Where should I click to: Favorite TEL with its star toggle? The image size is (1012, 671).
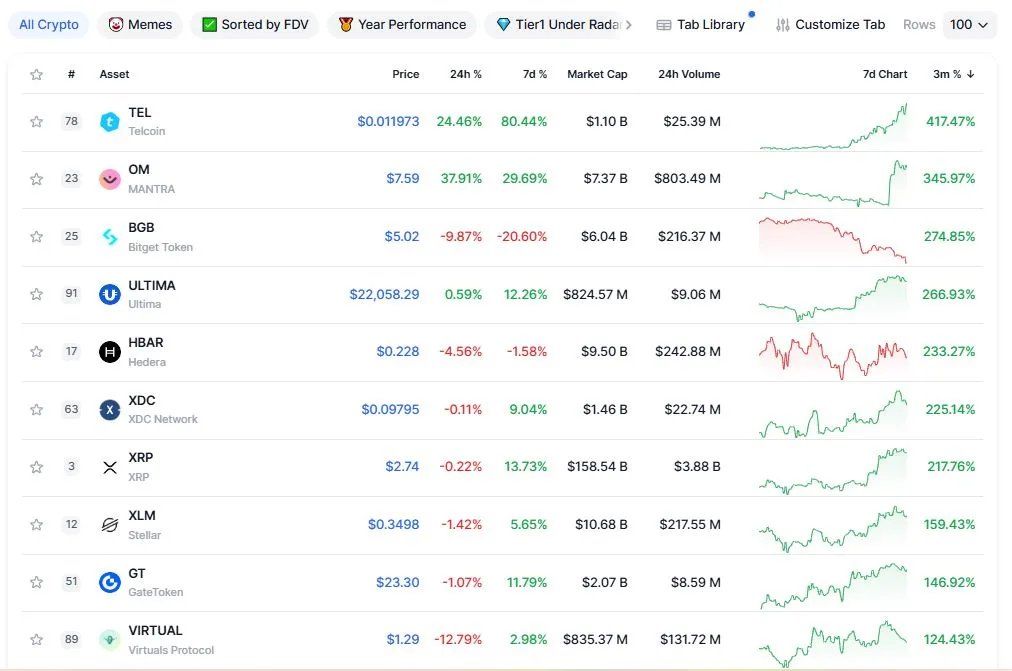(x=37, y=121)
